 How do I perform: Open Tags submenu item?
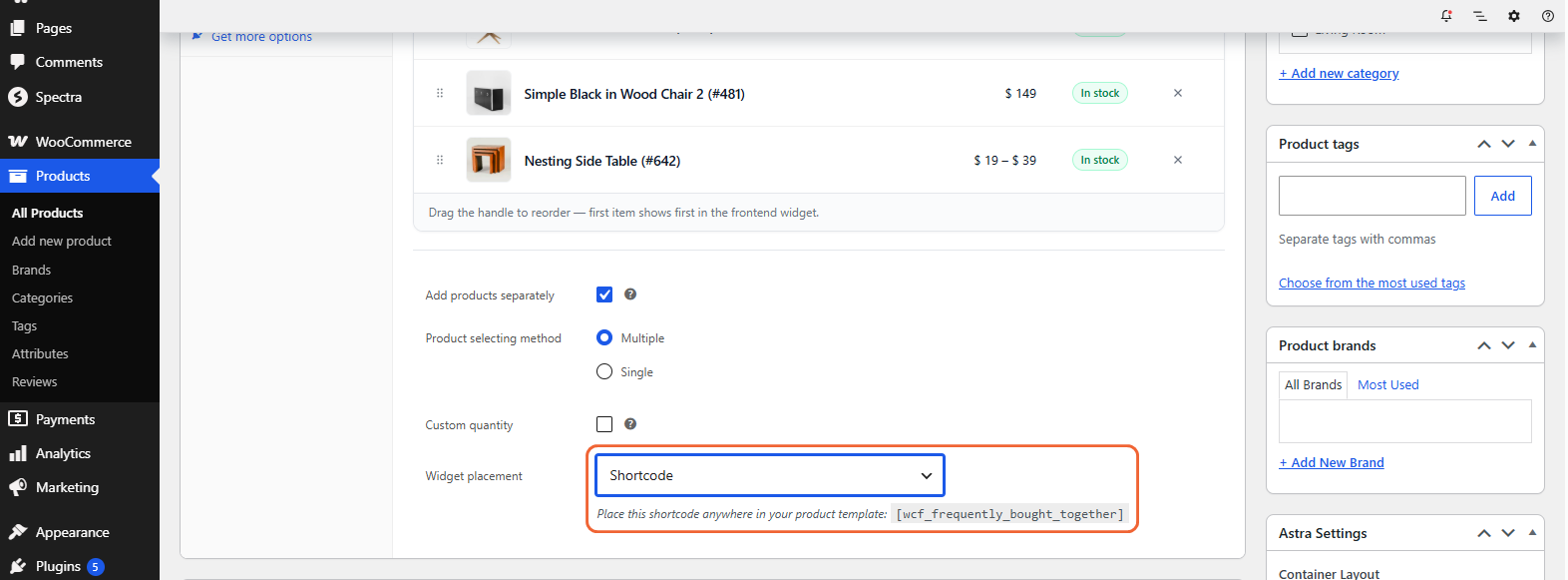[x=24, y=325]
